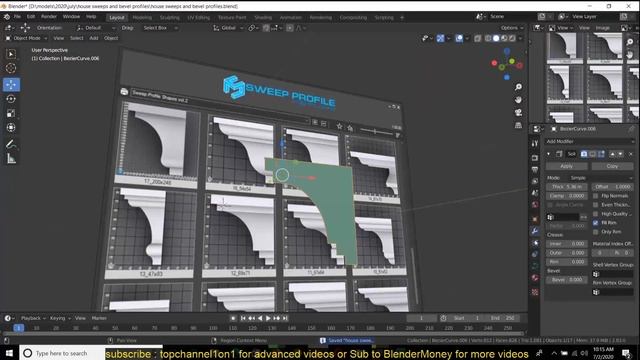The width and height of the screenshot is (640, 360).
Task: Open the viewport Options dropdown
Action: [x=512, y=28]
